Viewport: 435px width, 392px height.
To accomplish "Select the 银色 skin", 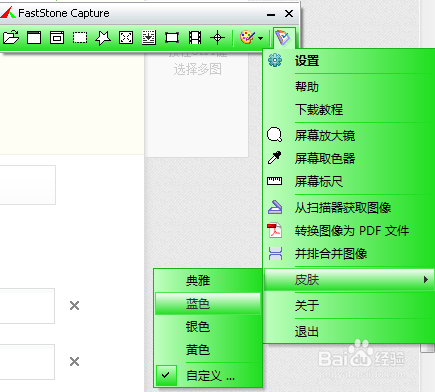I will tap(208, 327).
